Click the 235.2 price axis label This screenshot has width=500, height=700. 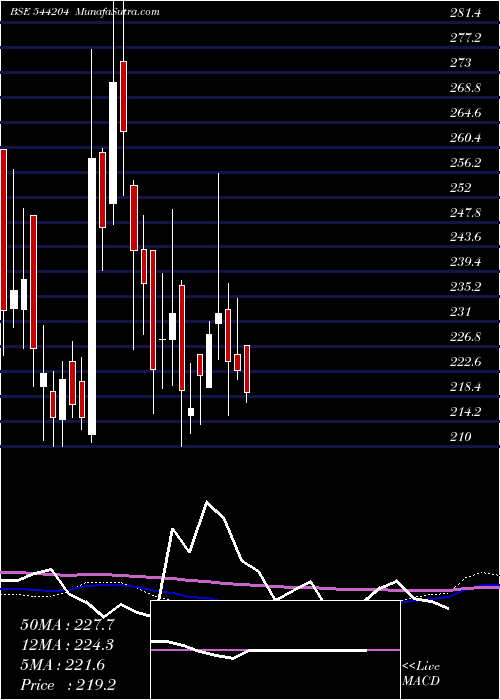click(465, 287)
